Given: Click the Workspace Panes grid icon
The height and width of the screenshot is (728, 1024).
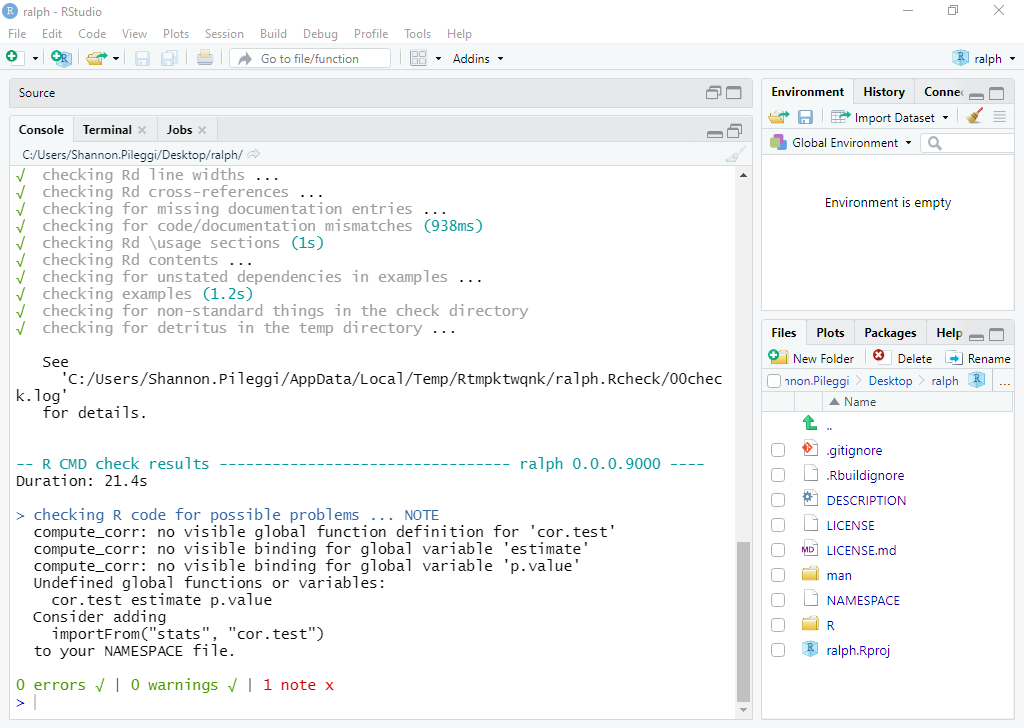Looking at the screenshot, I should coord(418,58).
